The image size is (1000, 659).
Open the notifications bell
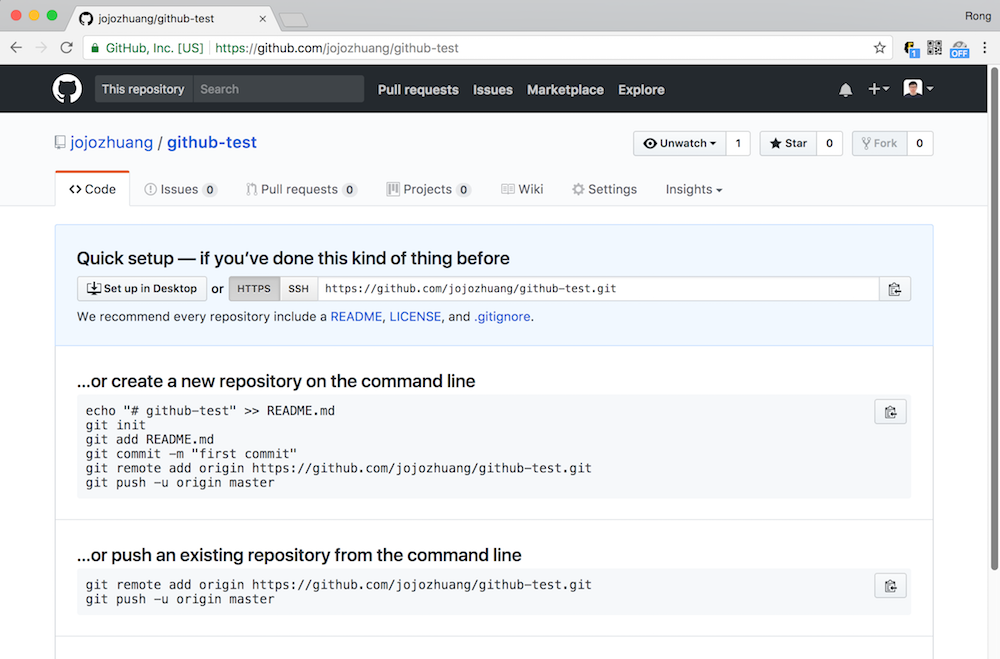[x=845, y=89]
